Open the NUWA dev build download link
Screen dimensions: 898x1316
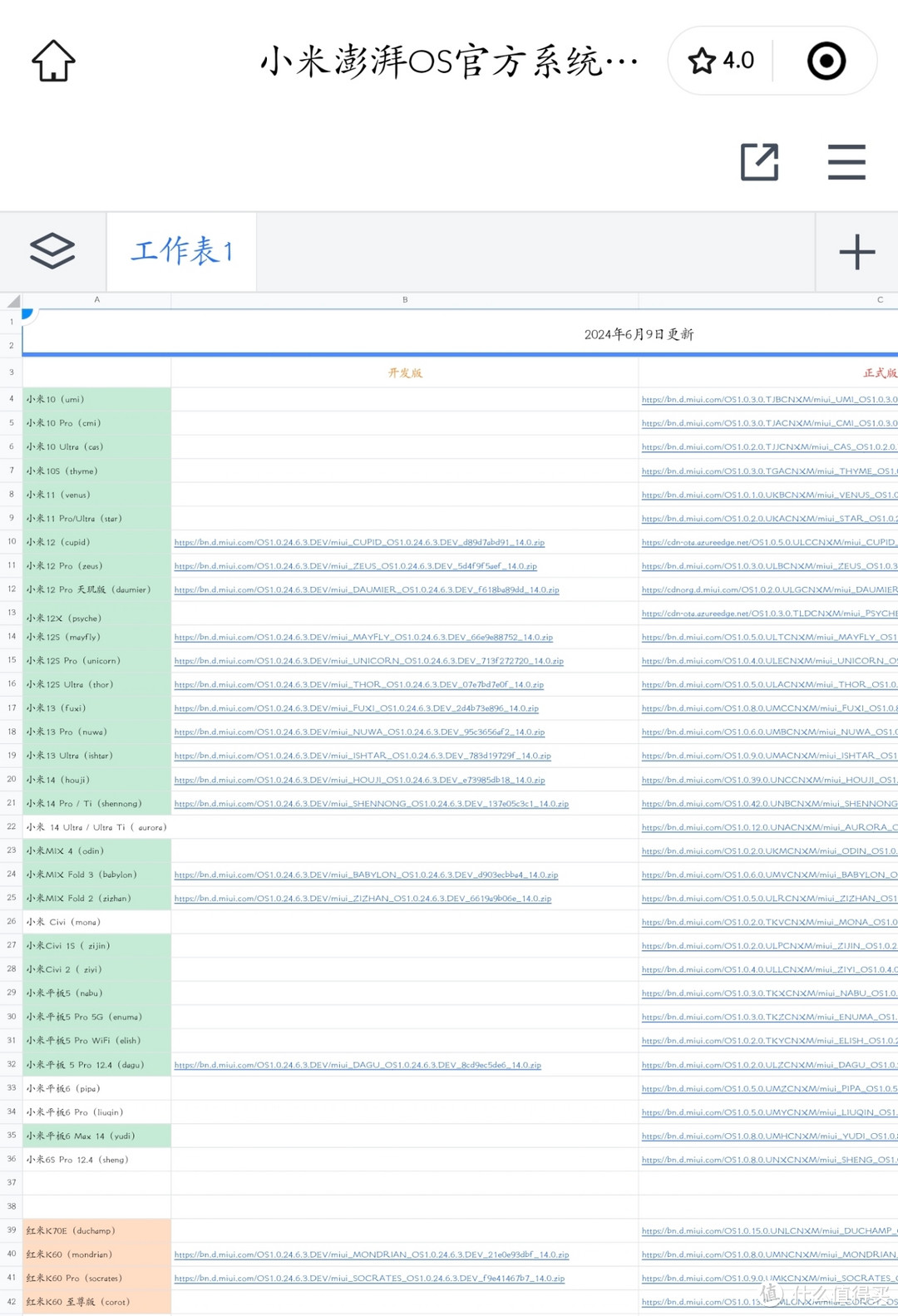(x=359, y=732)
